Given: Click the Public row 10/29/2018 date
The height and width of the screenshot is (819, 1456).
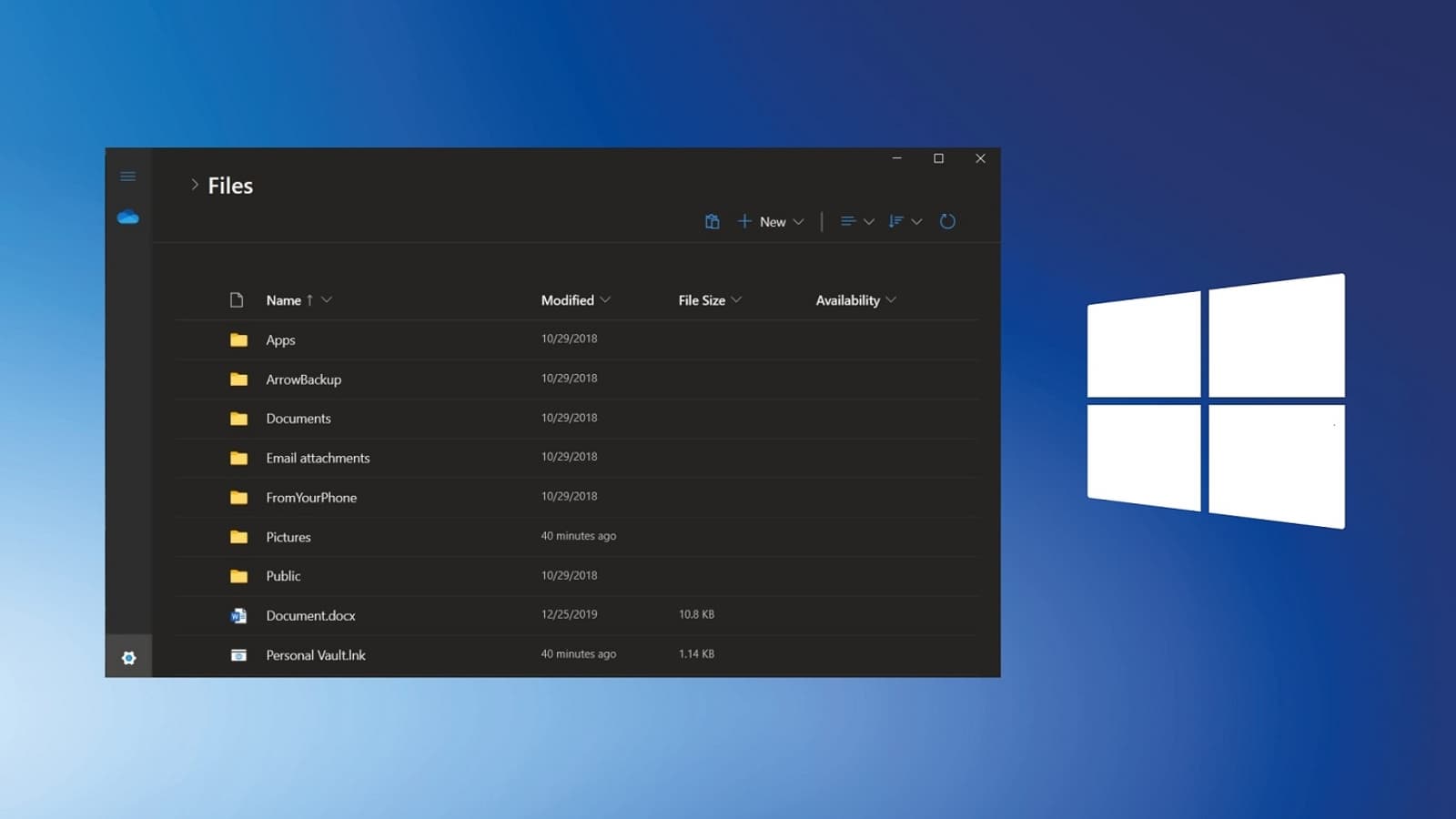Looking at the screenshot, I should (570, 575).
